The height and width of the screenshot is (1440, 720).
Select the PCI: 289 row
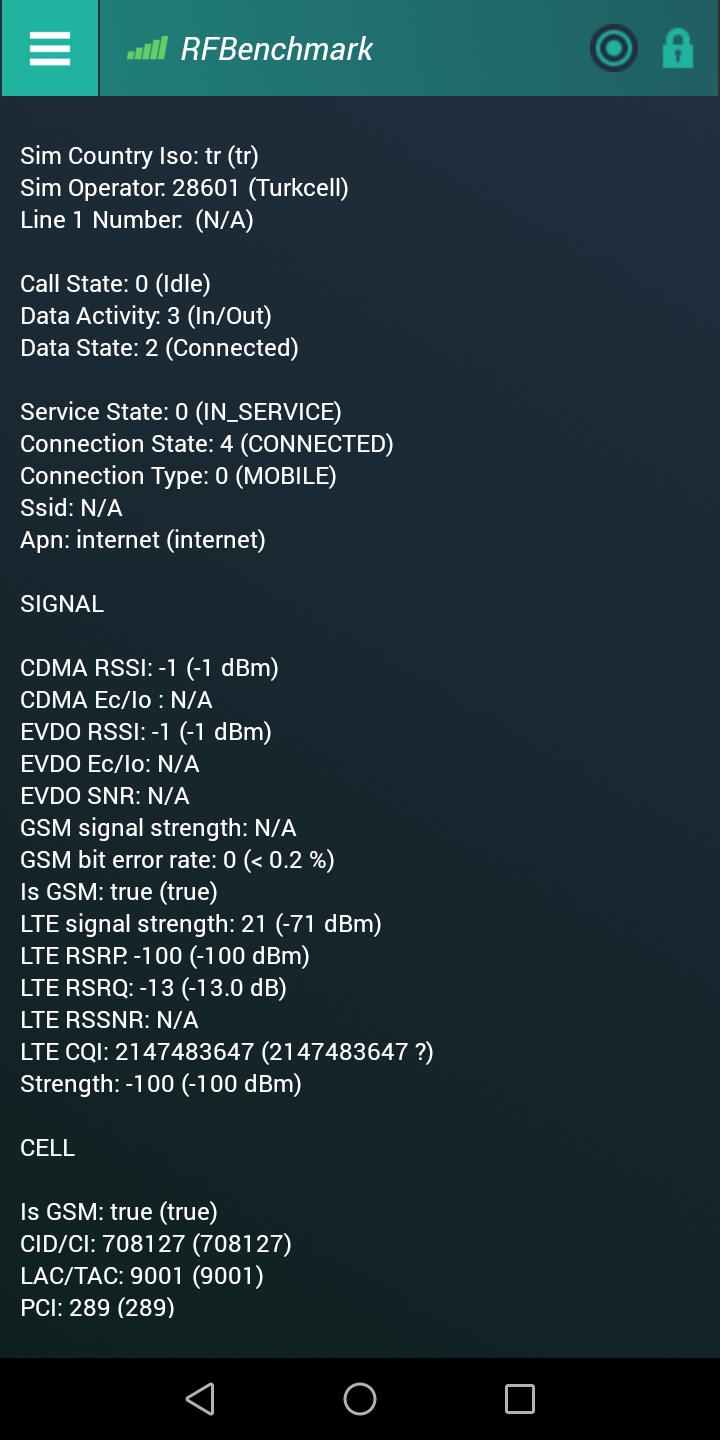[98, 1308]
